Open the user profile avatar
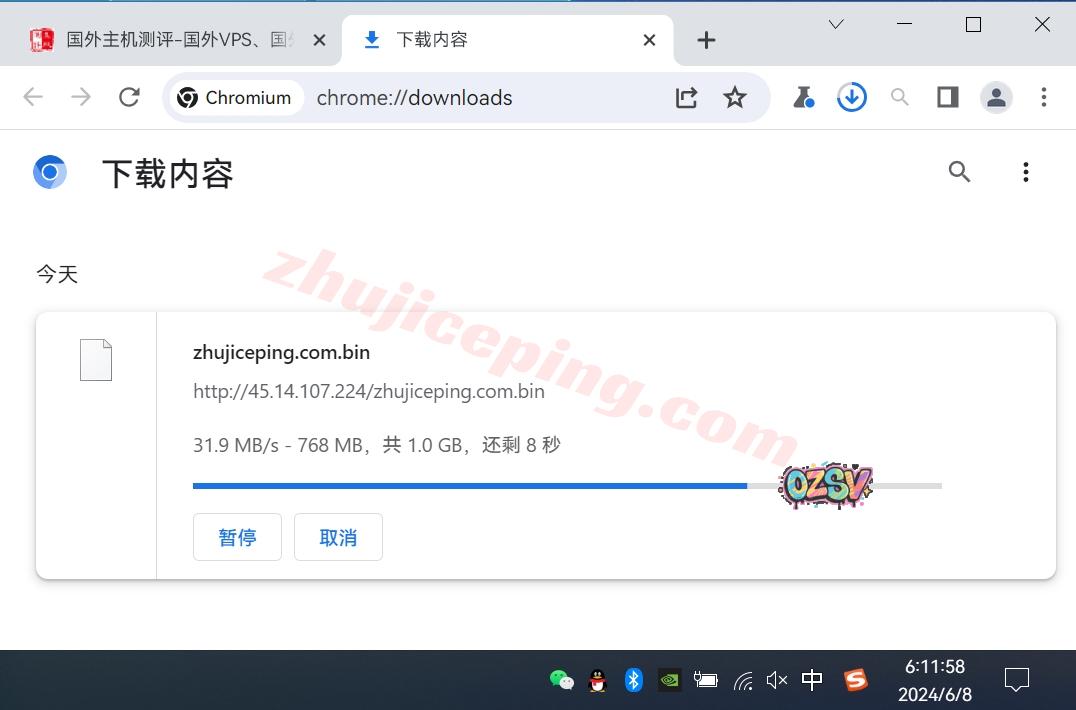The height and width of the screenshot is (710, 1076). 996,97
